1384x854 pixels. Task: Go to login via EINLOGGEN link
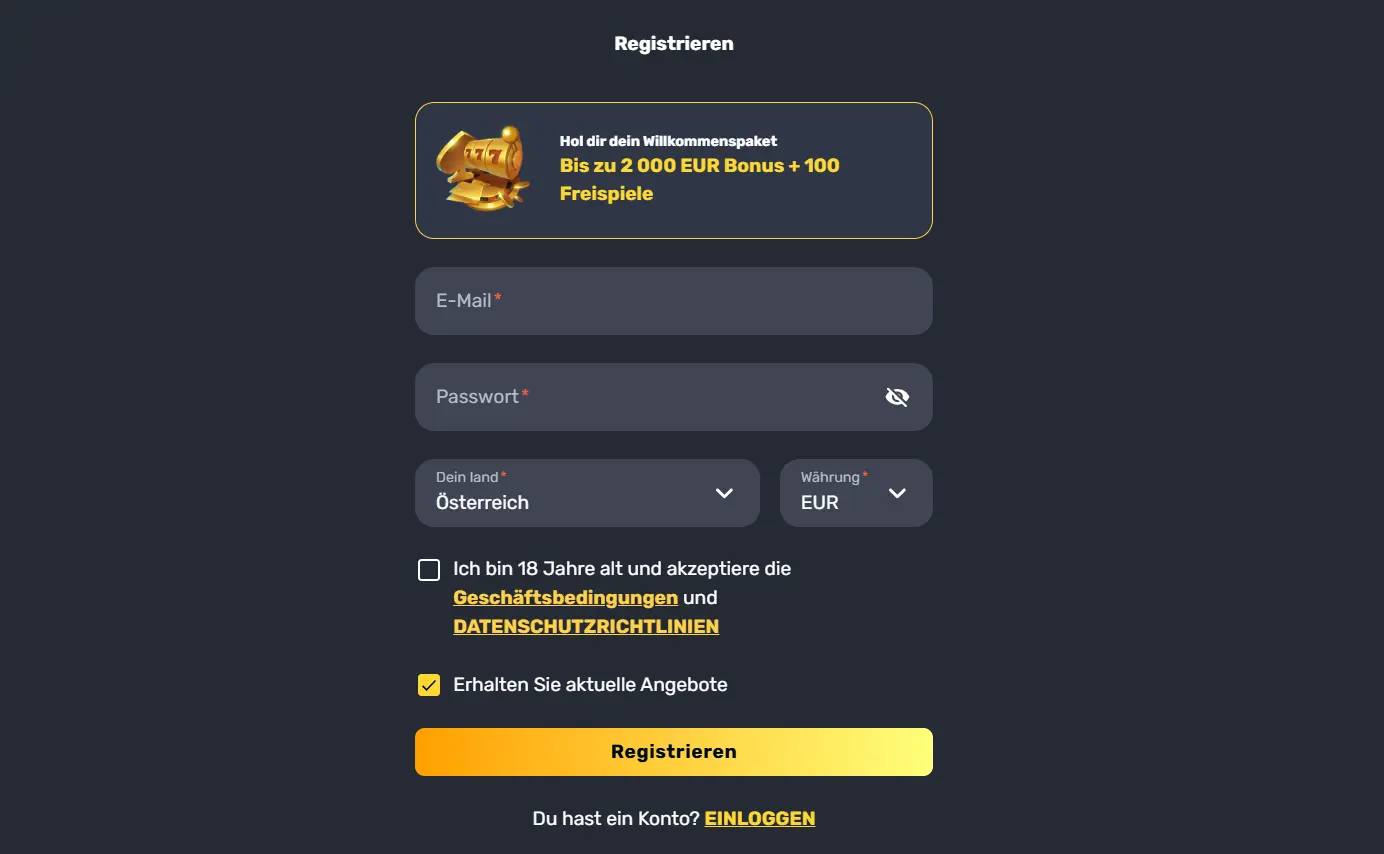click(x=760, y=818)
